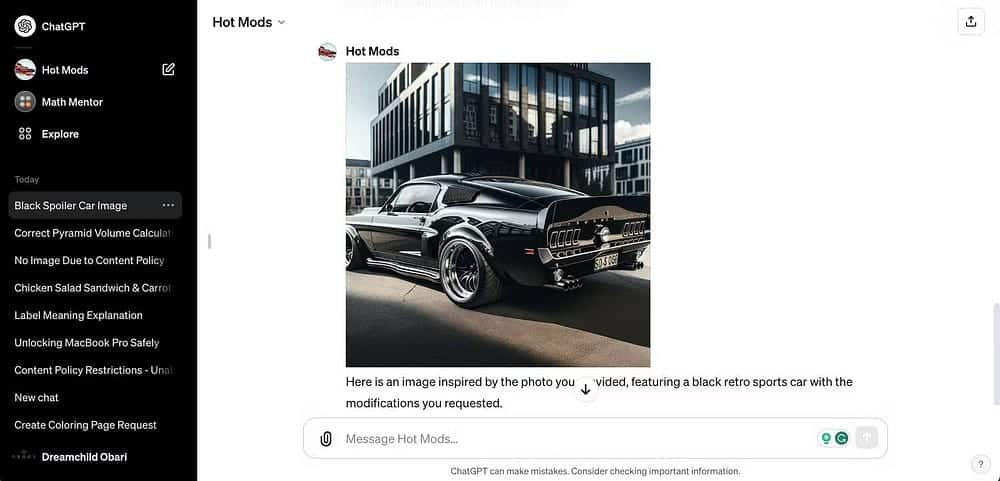Screen dimensions: 1000x481
Task: Click the green lightbulb extension icon
Action: [x=826, y=438]
